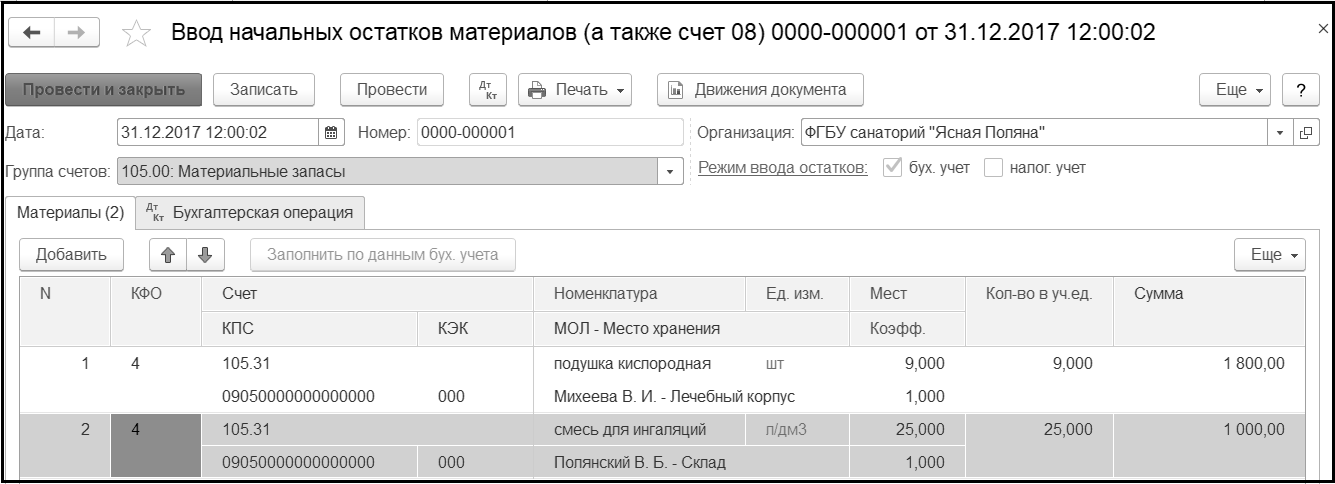
Task: Click the back navigation arrow
Action: 32,33
